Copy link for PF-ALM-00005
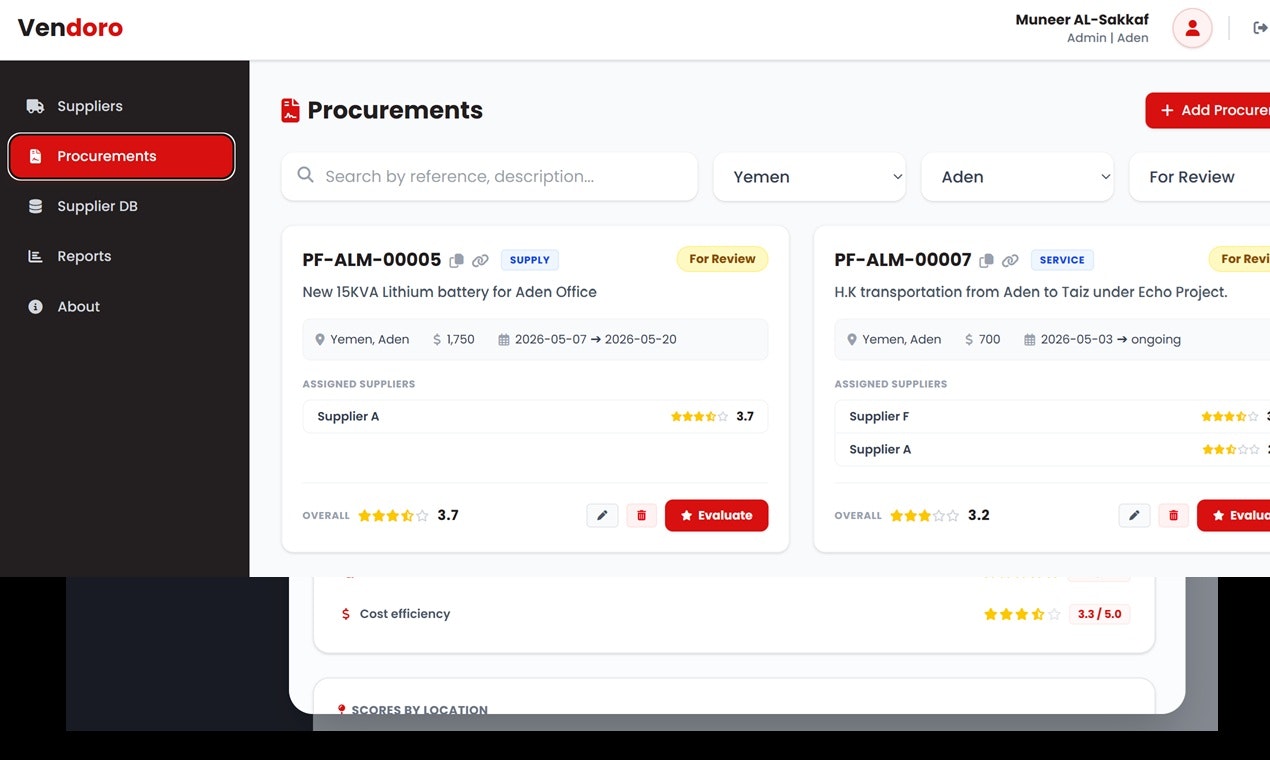This screenshot has height=760, width=1270. click(480, 260)
